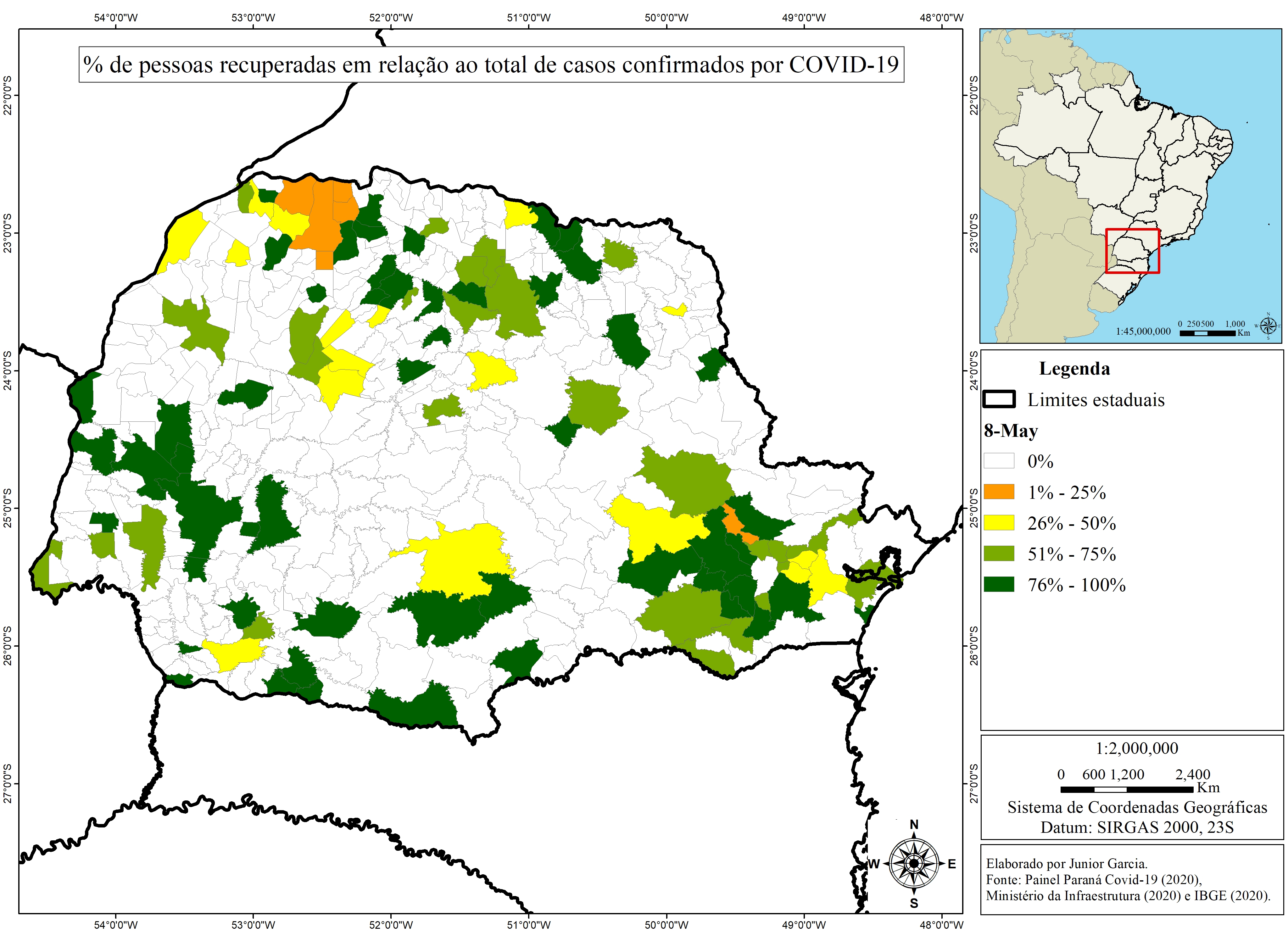Click the dark green 76% - 100% swatch
Screen dimensions: 1288x941
(999, 584)
